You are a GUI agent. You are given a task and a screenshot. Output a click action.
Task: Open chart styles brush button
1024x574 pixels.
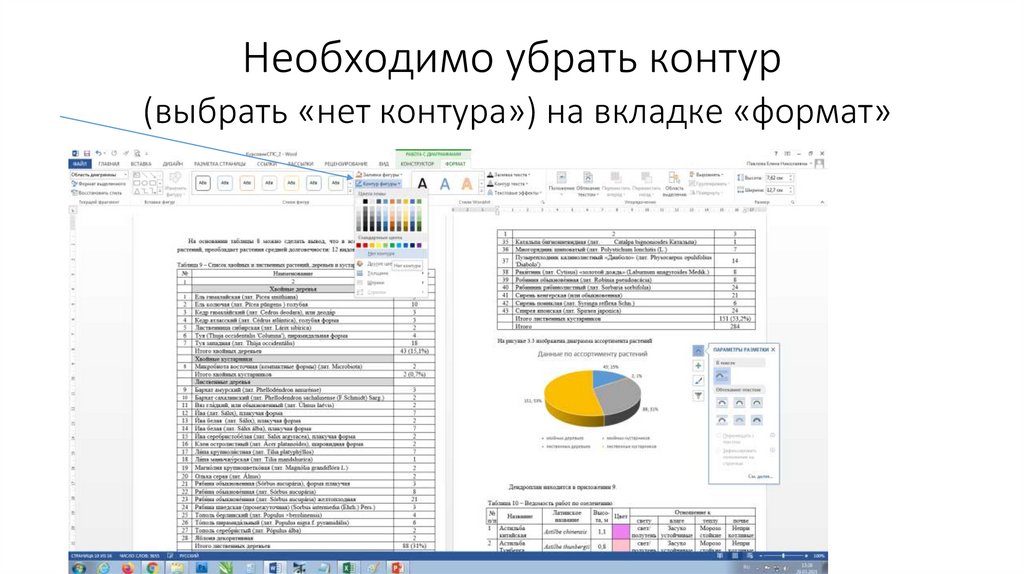698,381
